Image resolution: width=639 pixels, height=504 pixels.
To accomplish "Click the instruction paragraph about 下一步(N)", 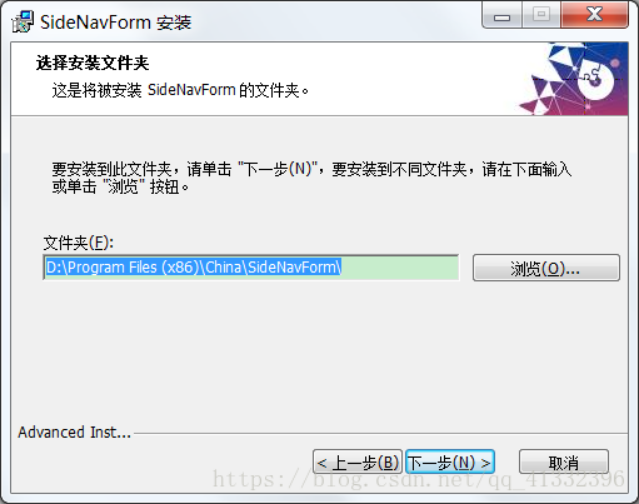I will (312, 178).
